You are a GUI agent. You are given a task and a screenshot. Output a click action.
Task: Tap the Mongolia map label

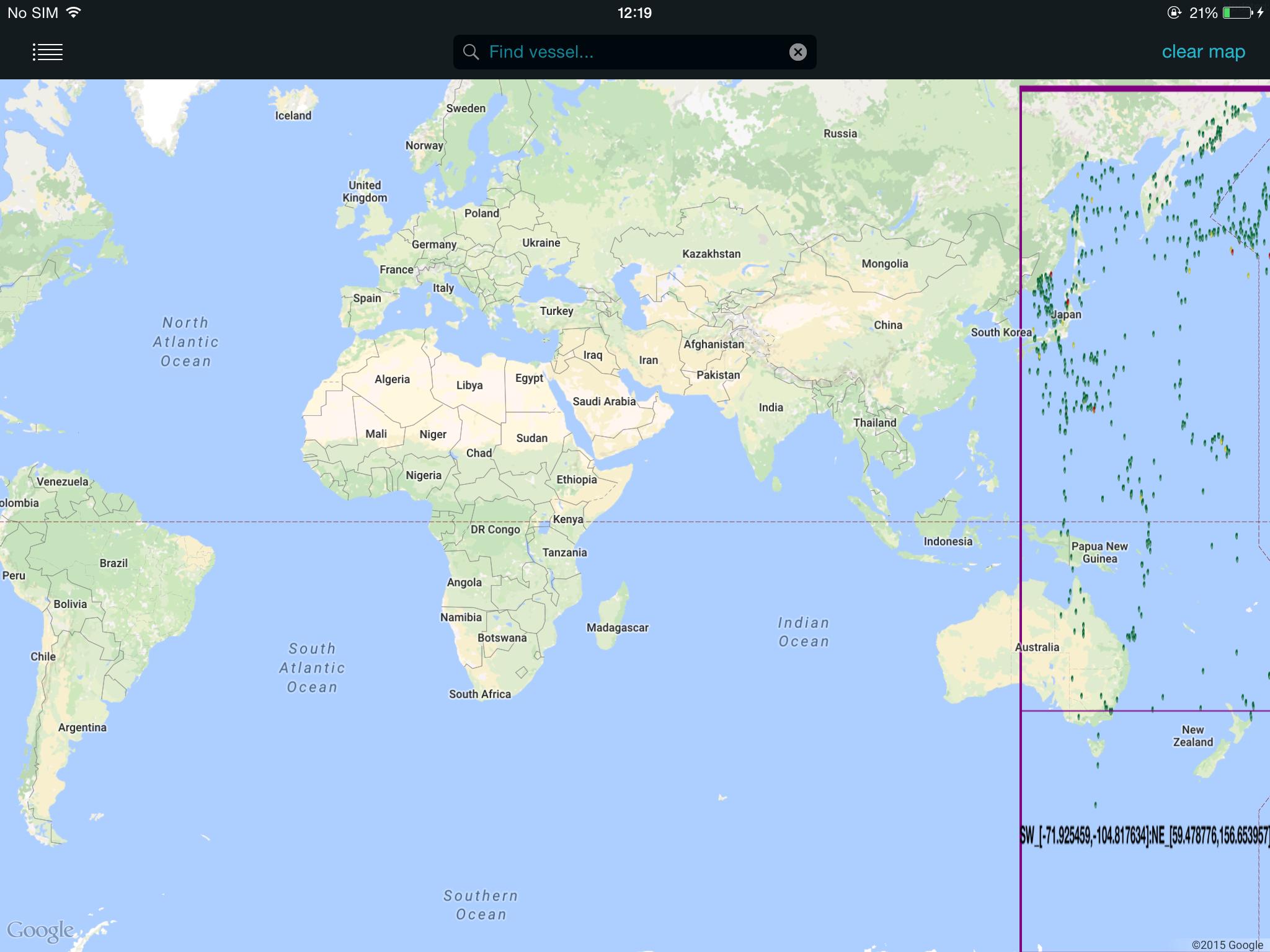point(885,263)
